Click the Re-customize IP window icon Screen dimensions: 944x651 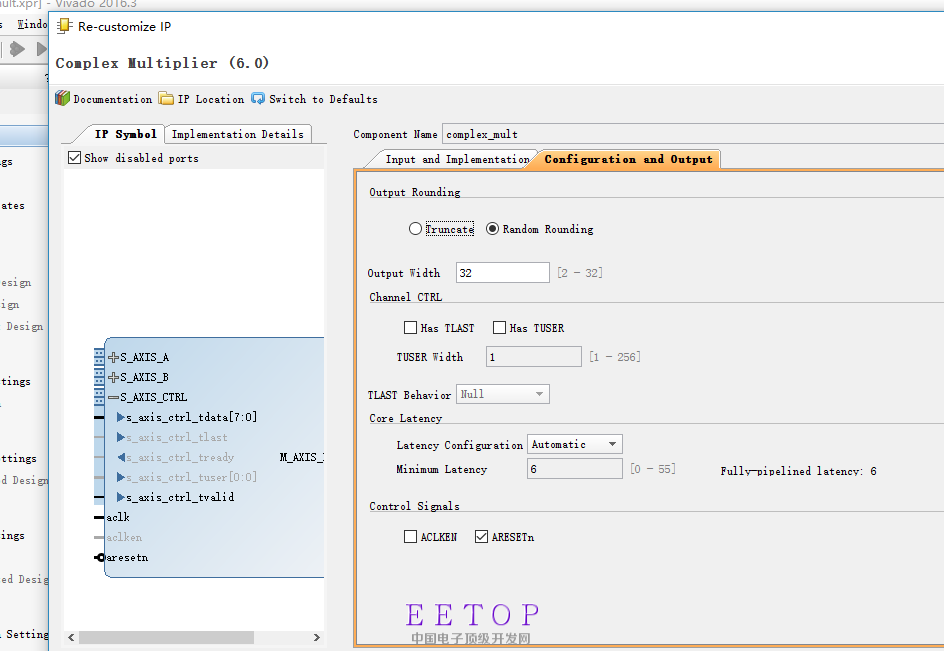tap(64, 26)
